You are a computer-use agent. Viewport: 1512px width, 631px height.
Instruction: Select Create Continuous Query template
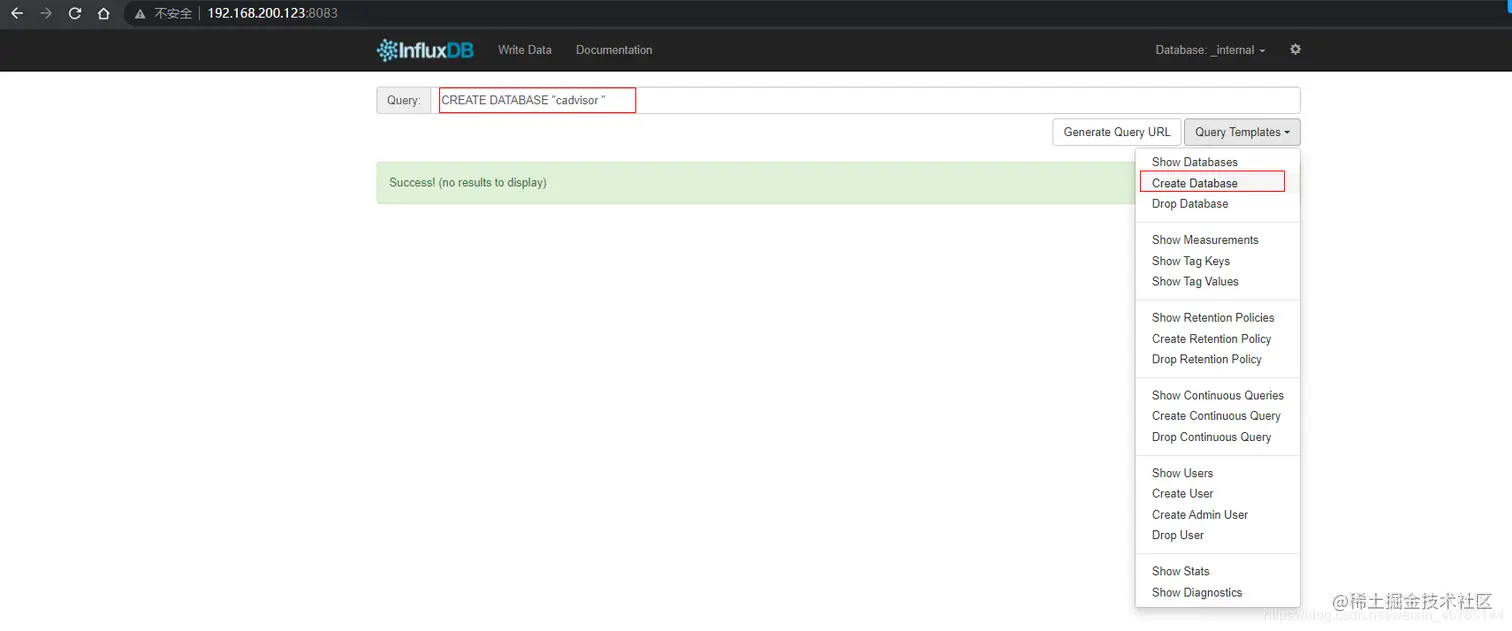pyautogui.click(x=1217, y=416)
